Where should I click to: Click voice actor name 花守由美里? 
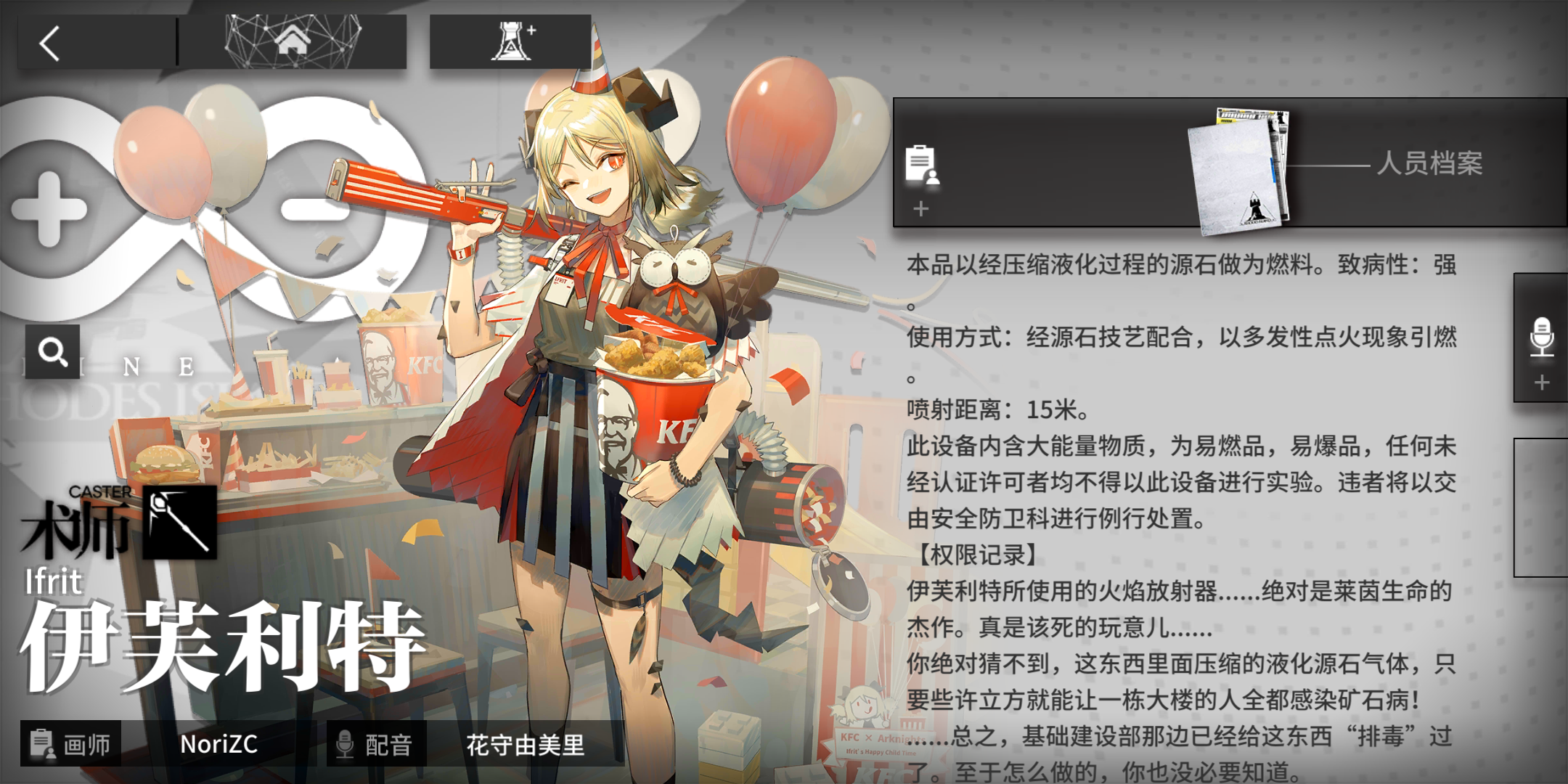(x=525, y=745)
